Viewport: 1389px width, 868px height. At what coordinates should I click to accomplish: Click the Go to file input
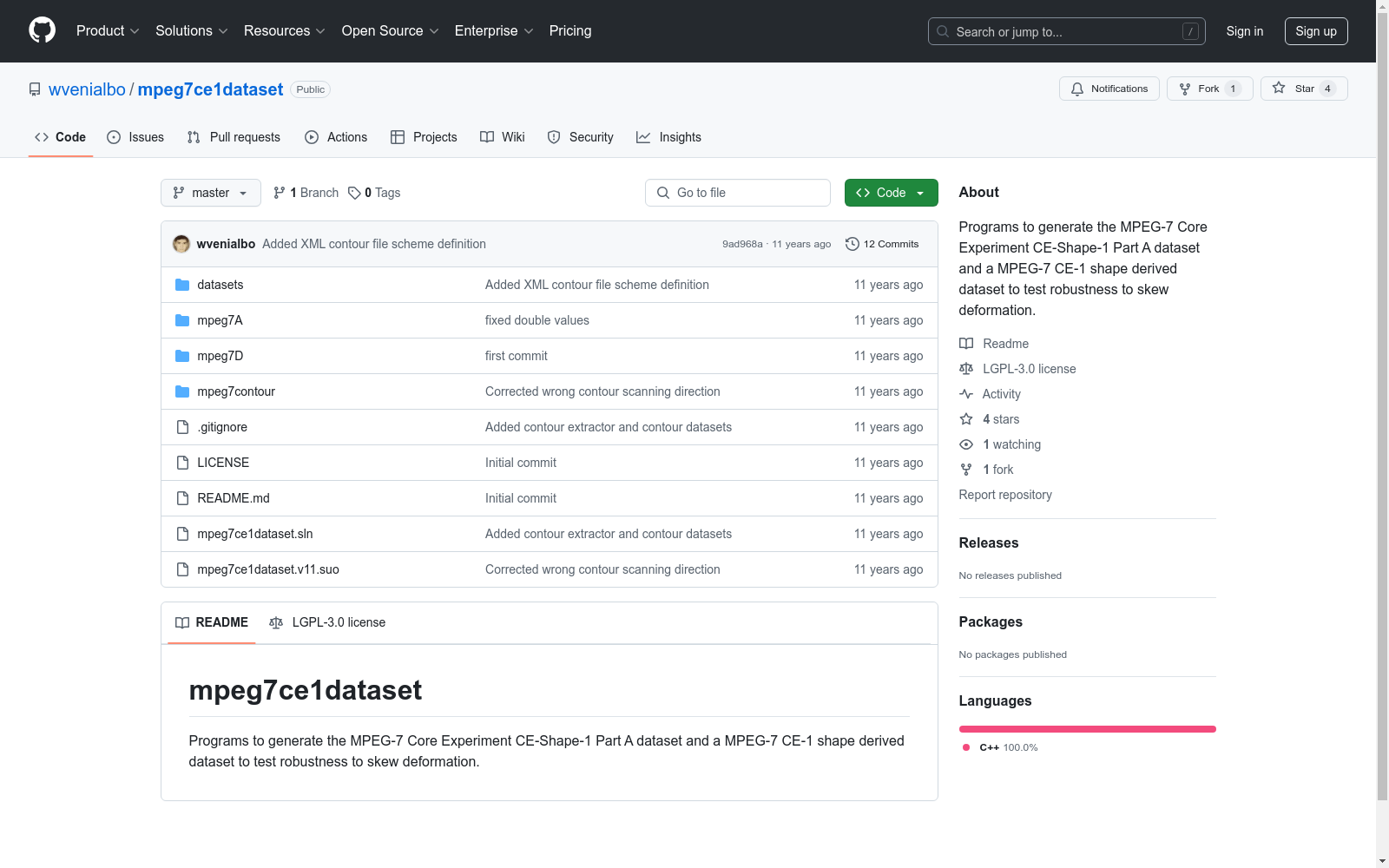click(738, 193)
